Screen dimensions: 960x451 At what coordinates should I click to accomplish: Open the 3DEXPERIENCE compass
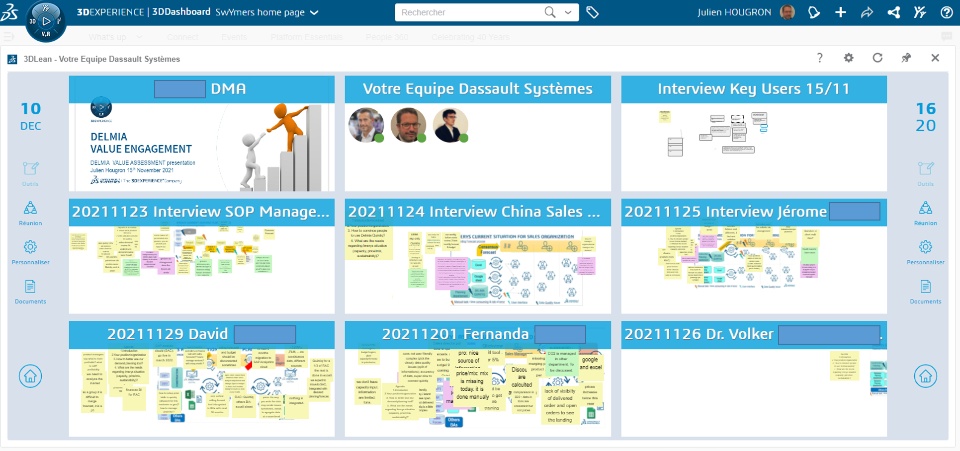point(45,23)
